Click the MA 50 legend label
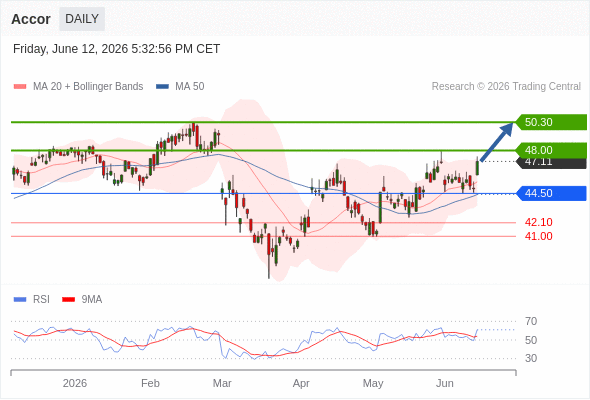The height and width of the screenshot is (400, 590). pos(190,87)
